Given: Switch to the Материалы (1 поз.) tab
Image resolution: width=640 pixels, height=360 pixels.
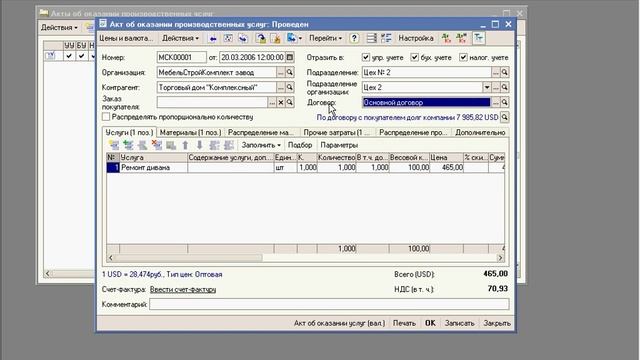Looking at the screenshot, I should (x=190, y=133).
